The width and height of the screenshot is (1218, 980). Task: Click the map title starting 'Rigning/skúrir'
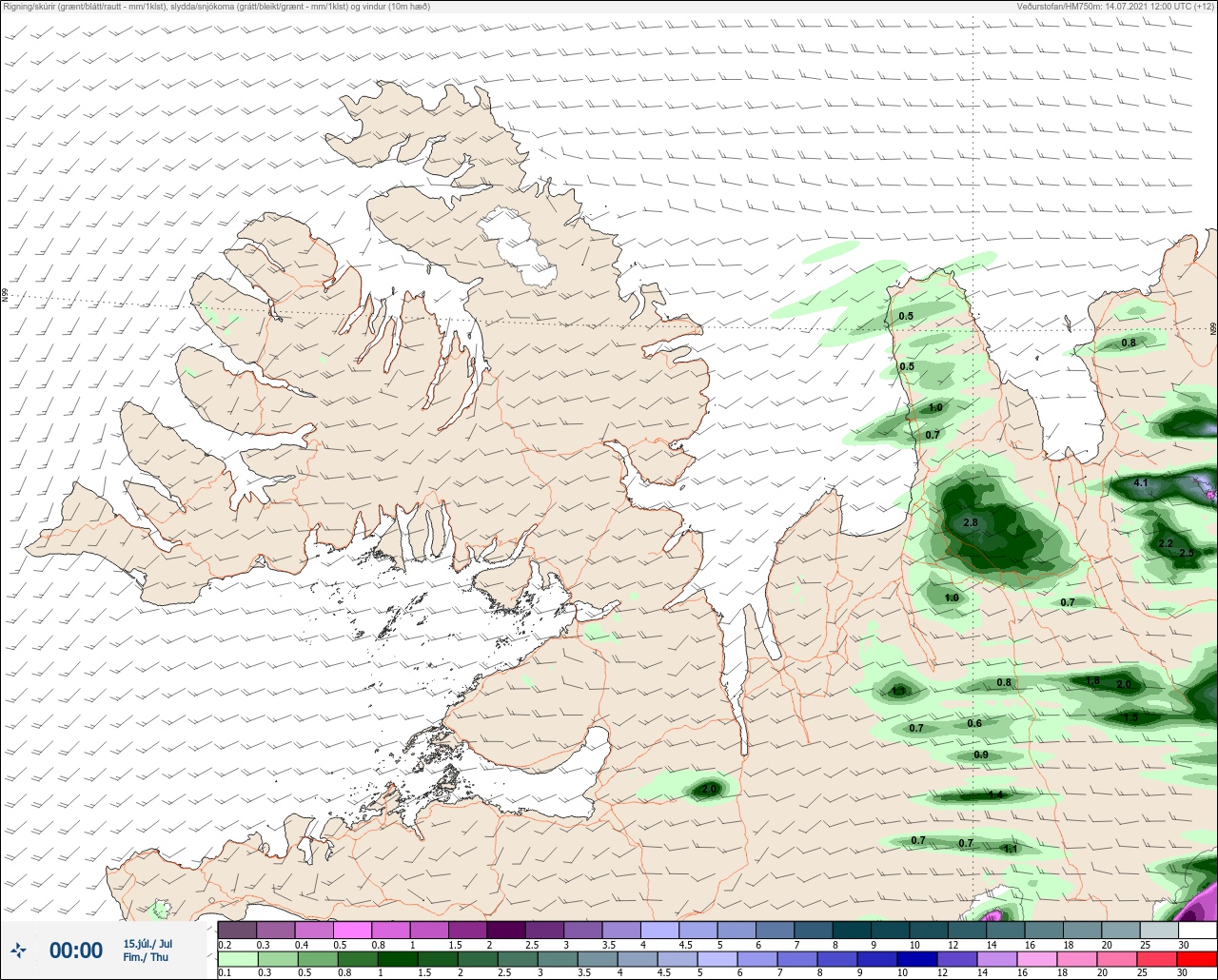point(217,7)
